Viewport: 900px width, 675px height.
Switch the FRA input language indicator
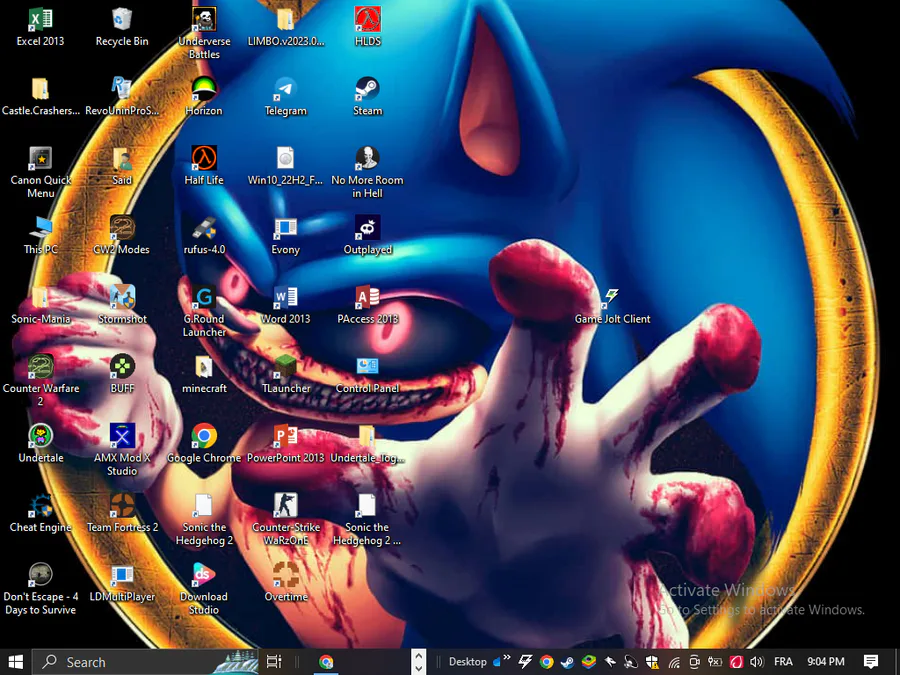point(783,662)
